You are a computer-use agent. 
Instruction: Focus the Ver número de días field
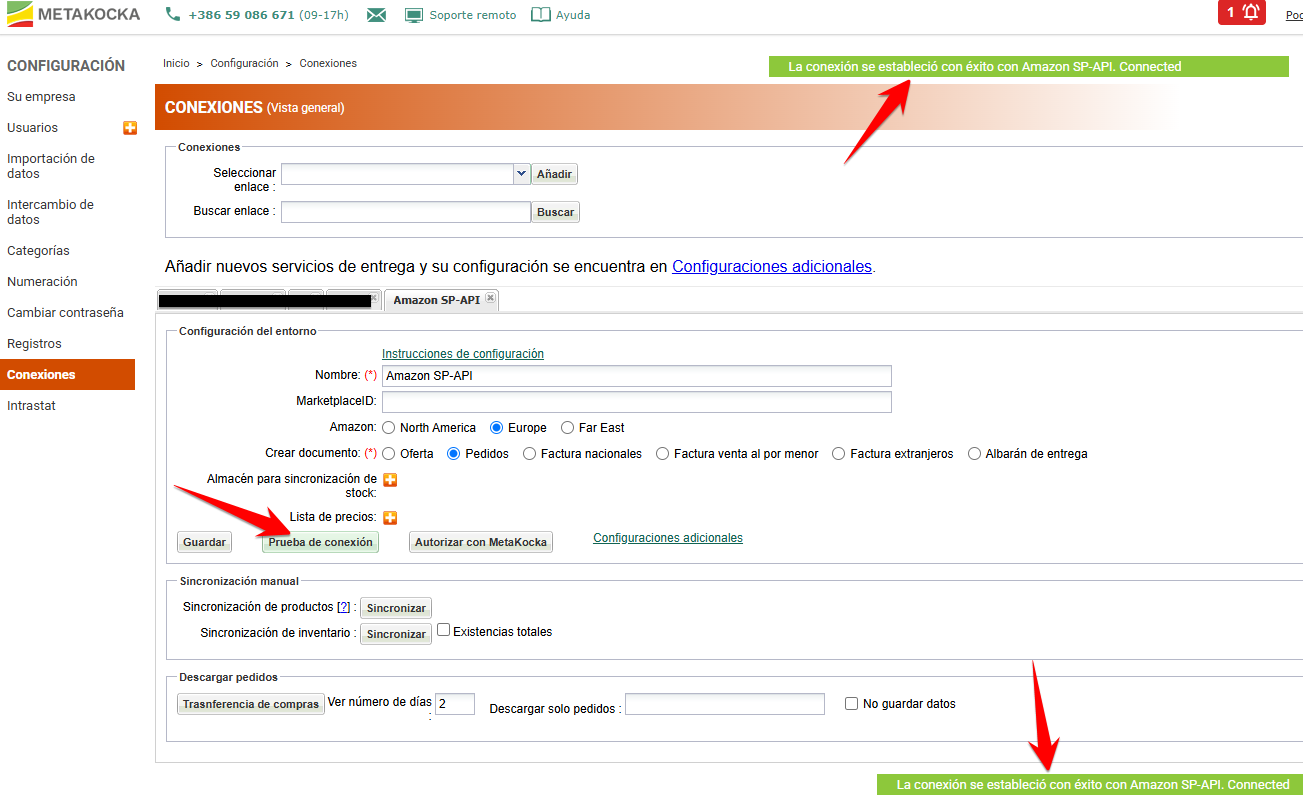pyautogui.click(x=455, y=704)
